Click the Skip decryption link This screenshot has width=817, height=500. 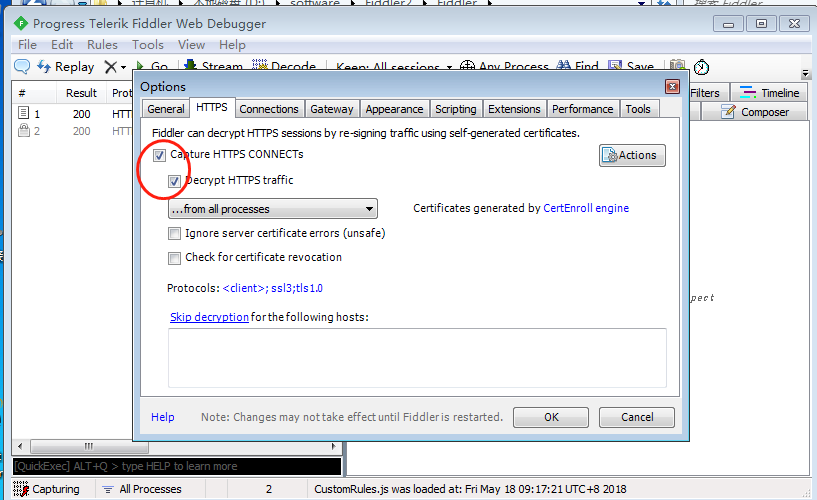click(x=209, y=317)
